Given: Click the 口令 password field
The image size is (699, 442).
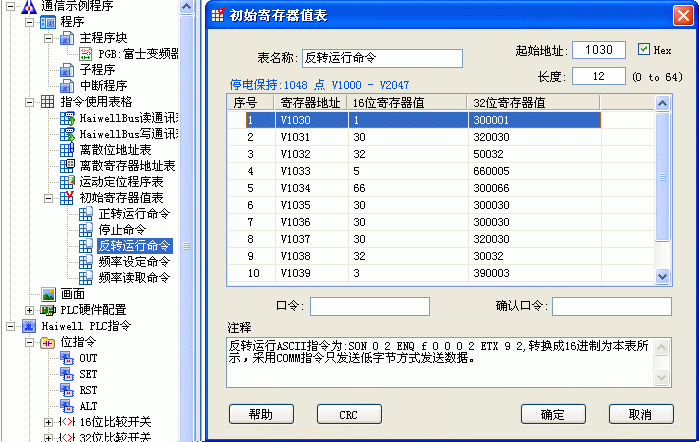Looking at the screenshot, I should pos(370,306).
